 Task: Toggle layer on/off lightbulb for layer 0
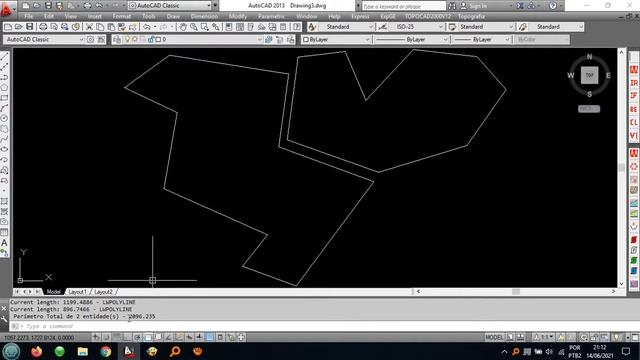(x=127, y=40)
